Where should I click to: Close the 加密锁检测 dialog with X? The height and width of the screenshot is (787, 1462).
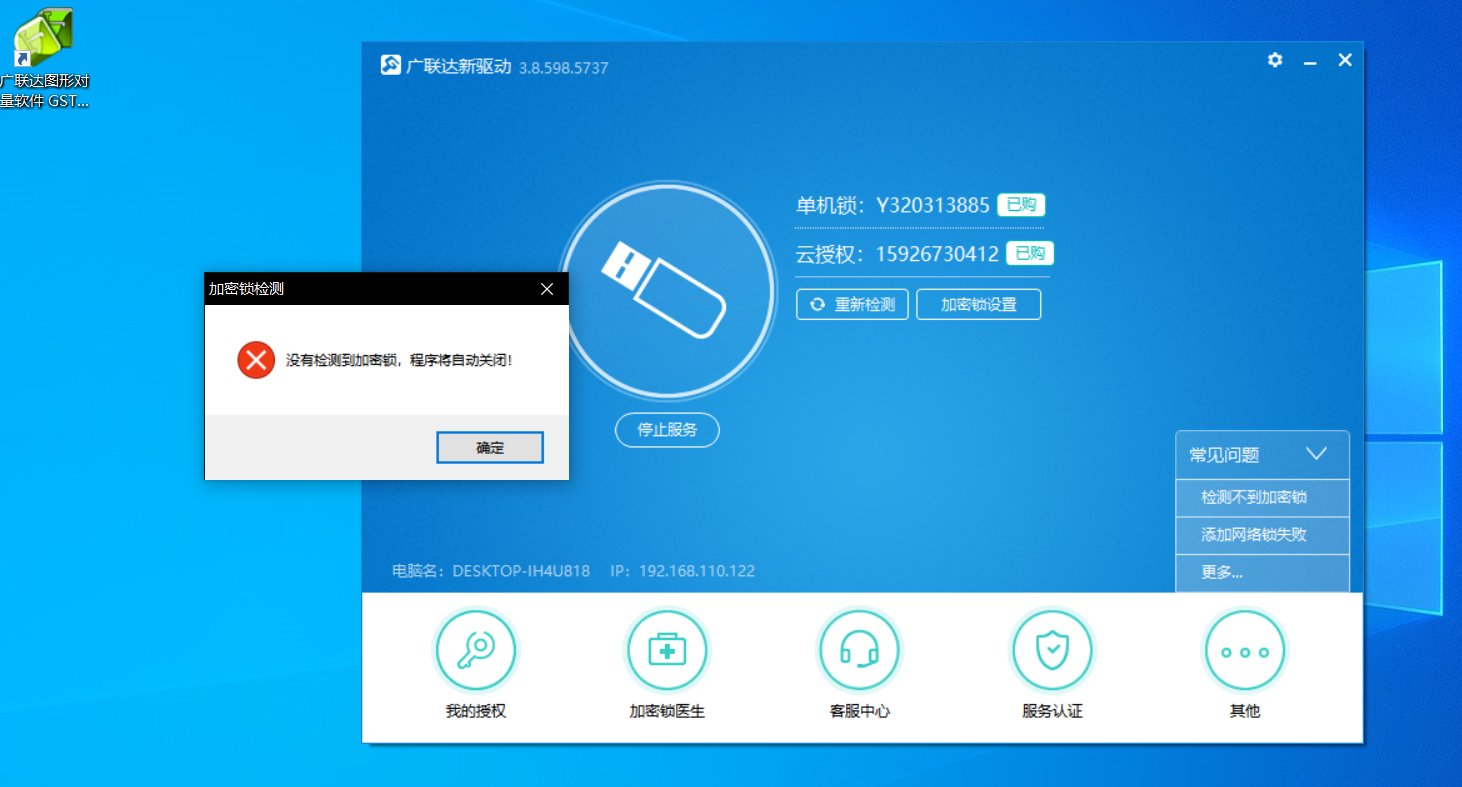(x=547, y=289)
